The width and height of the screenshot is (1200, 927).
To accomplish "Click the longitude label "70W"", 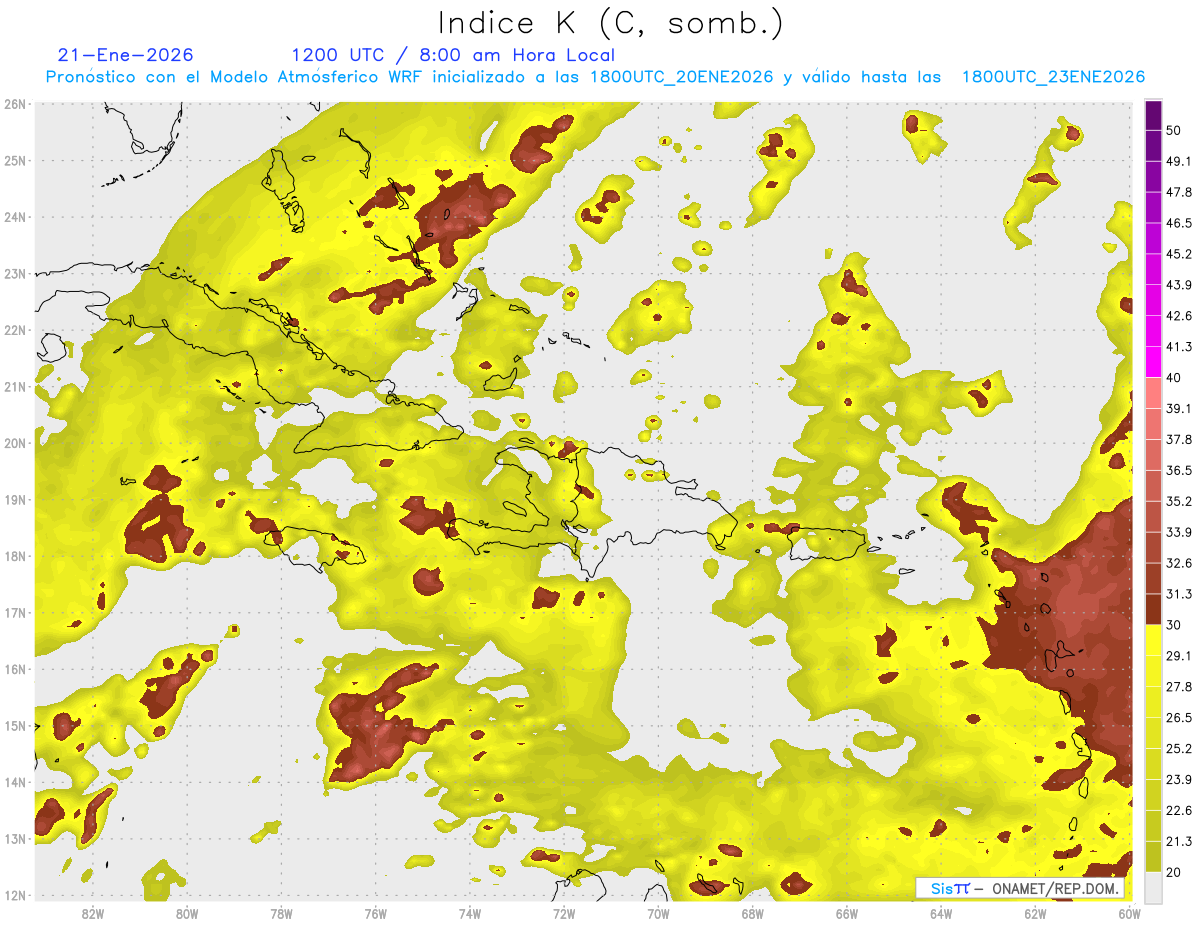I will [x=658, y=913].
